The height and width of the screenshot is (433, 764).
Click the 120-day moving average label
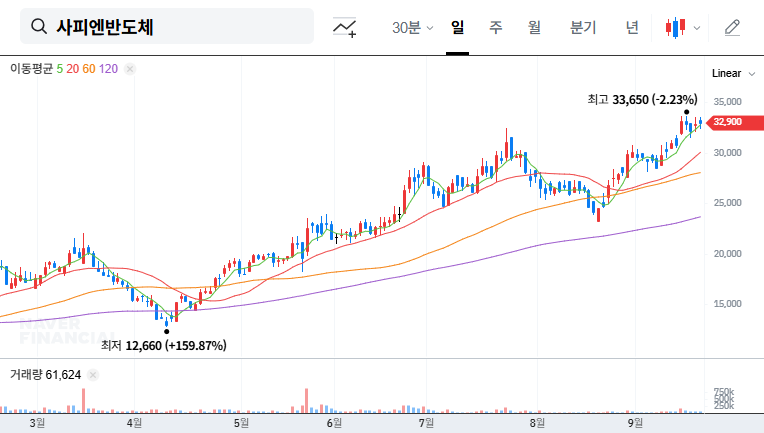108,69
